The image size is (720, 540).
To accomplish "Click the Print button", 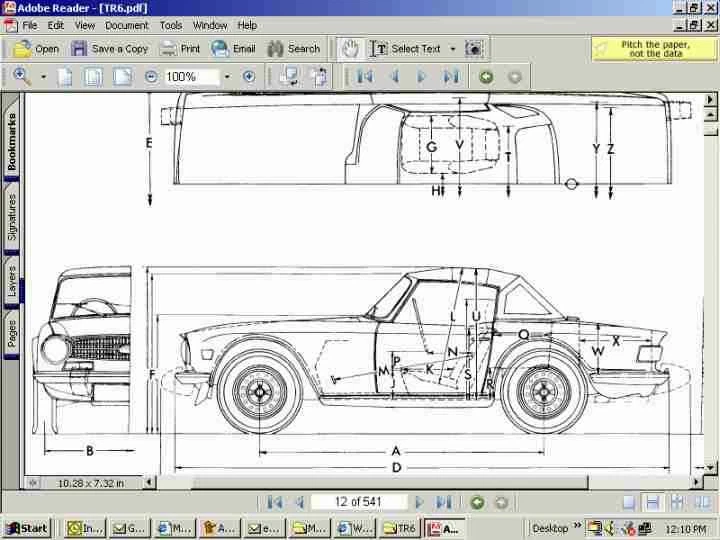I will coord(180,48).
